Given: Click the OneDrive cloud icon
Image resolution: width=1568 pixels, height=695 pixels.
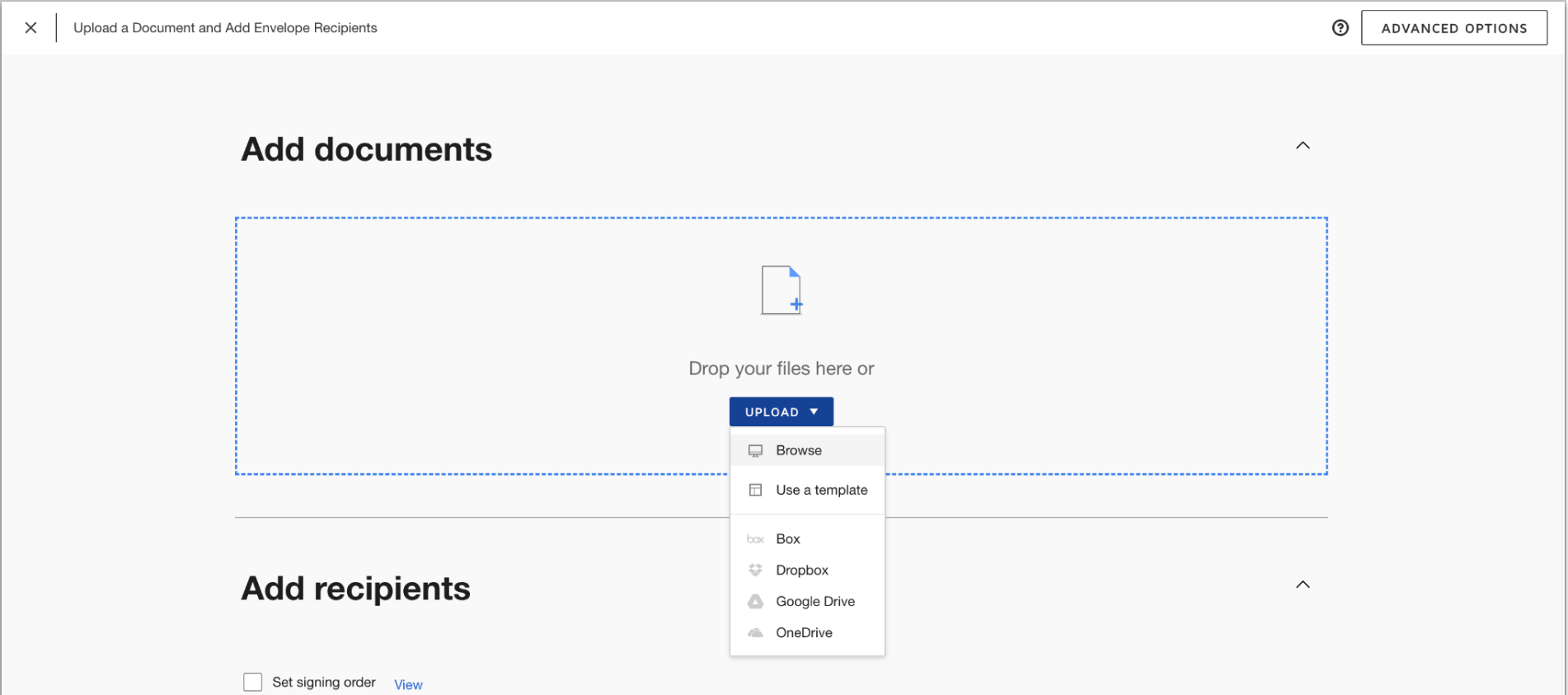Looking at the screenshot, I should click(755, 633).
